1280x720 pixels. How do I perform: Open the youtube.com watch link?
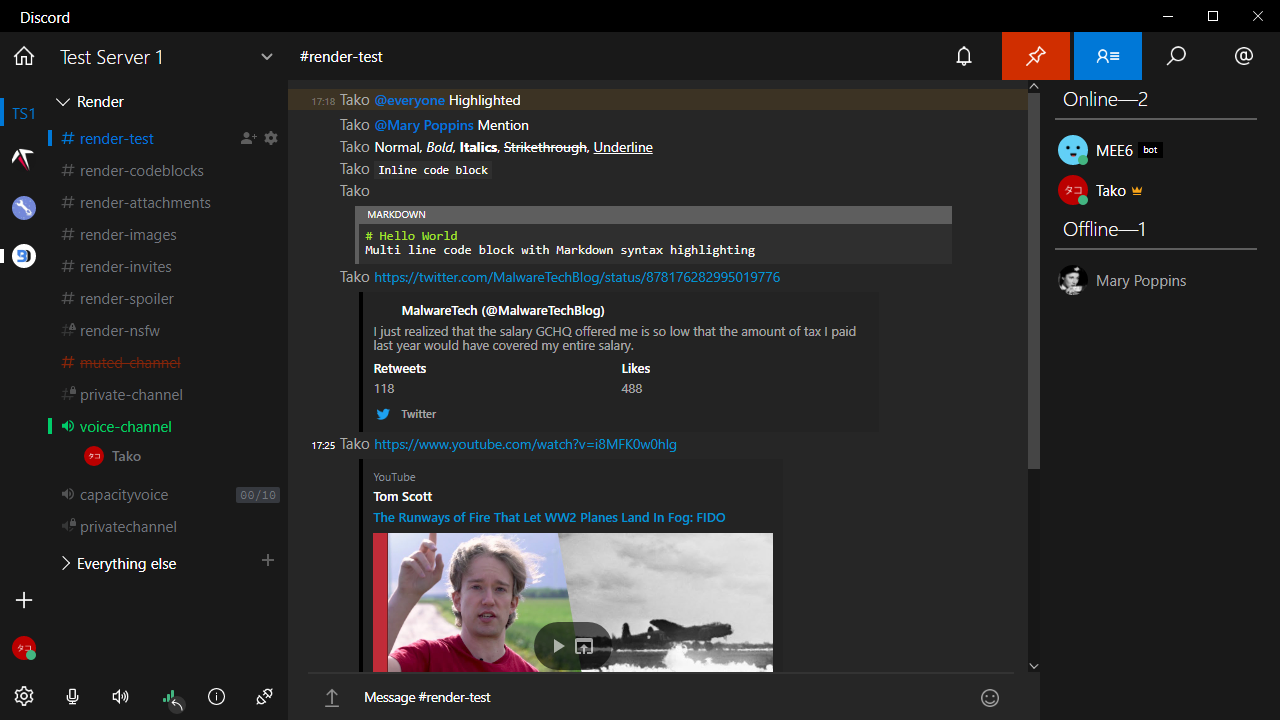tap(525, 444)
